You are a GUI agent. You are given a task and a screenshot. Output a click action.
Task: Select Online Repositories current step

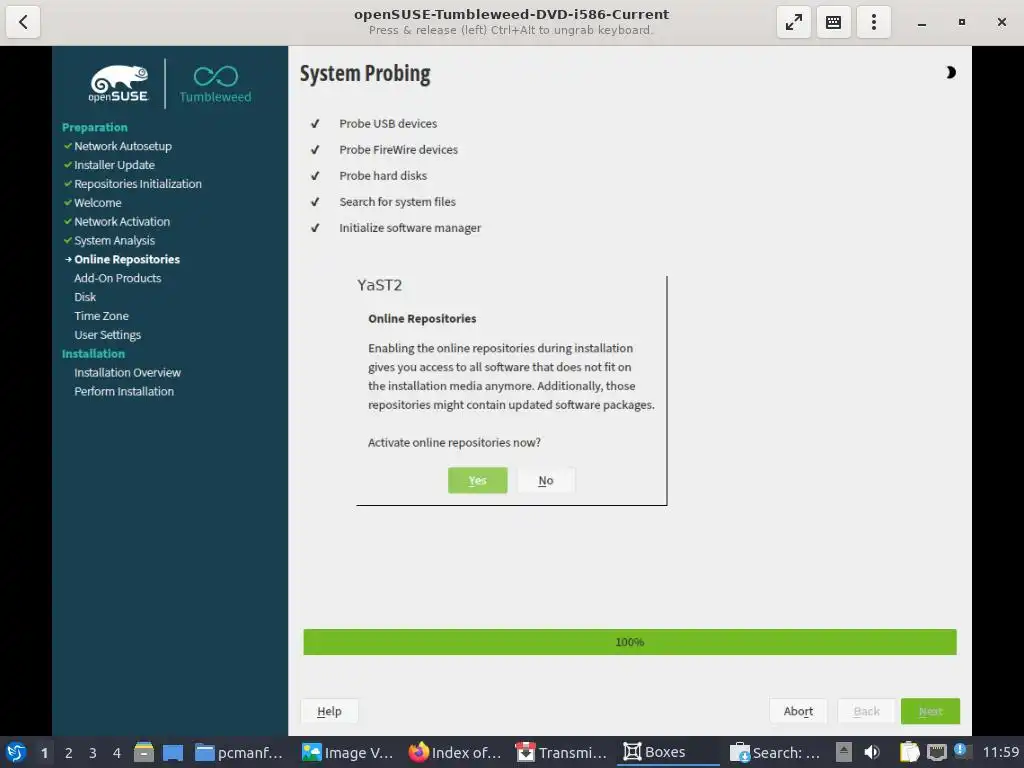click(x=127, y=259)
